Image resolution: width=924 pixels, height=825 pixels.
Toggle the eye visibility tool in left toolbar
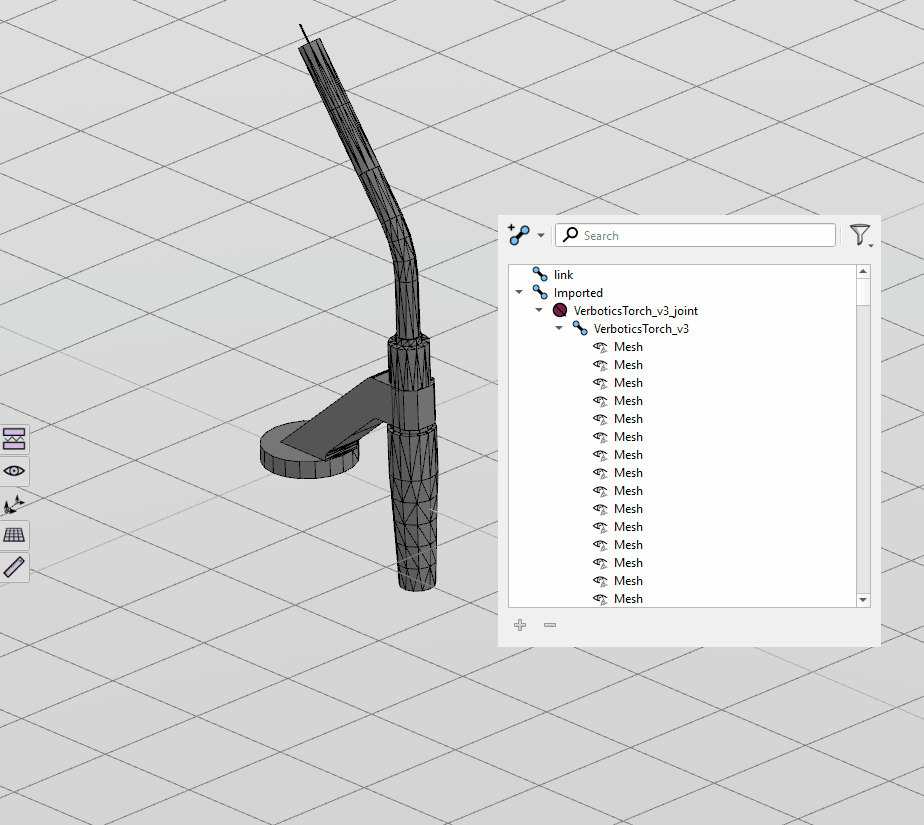tap(14, 471)
